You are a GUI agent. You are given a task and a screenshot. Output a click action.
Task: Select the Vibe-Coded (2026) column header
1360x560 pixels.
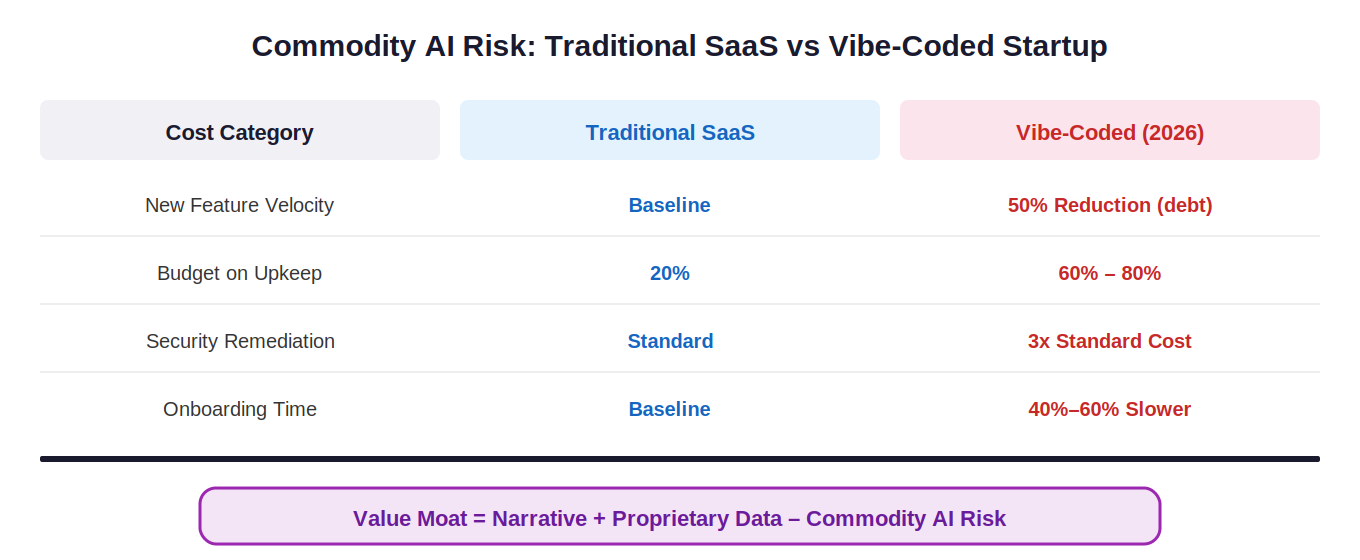click(x=1109, y=132)
